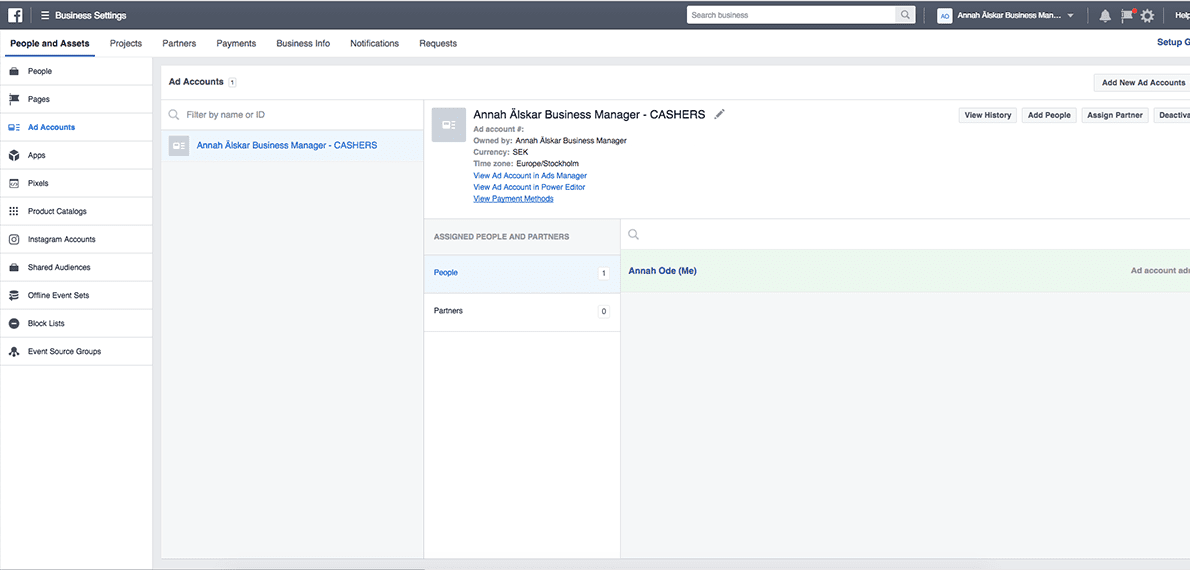Open the settings gear icon
The image size is (1190, 570).
[1147, 16]
